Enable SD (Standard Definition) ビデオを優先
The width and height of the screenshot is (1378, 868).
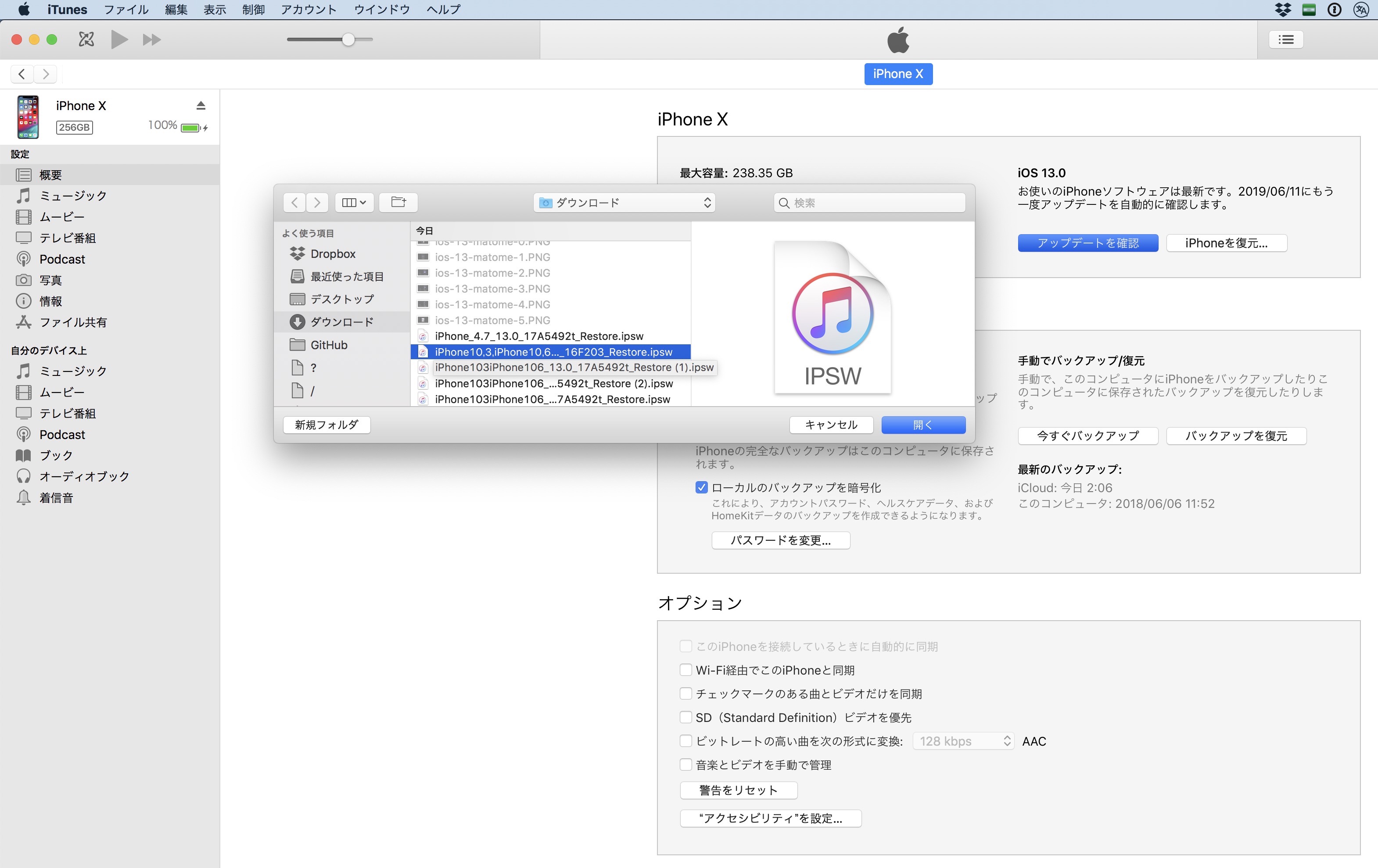pos(685,717)
